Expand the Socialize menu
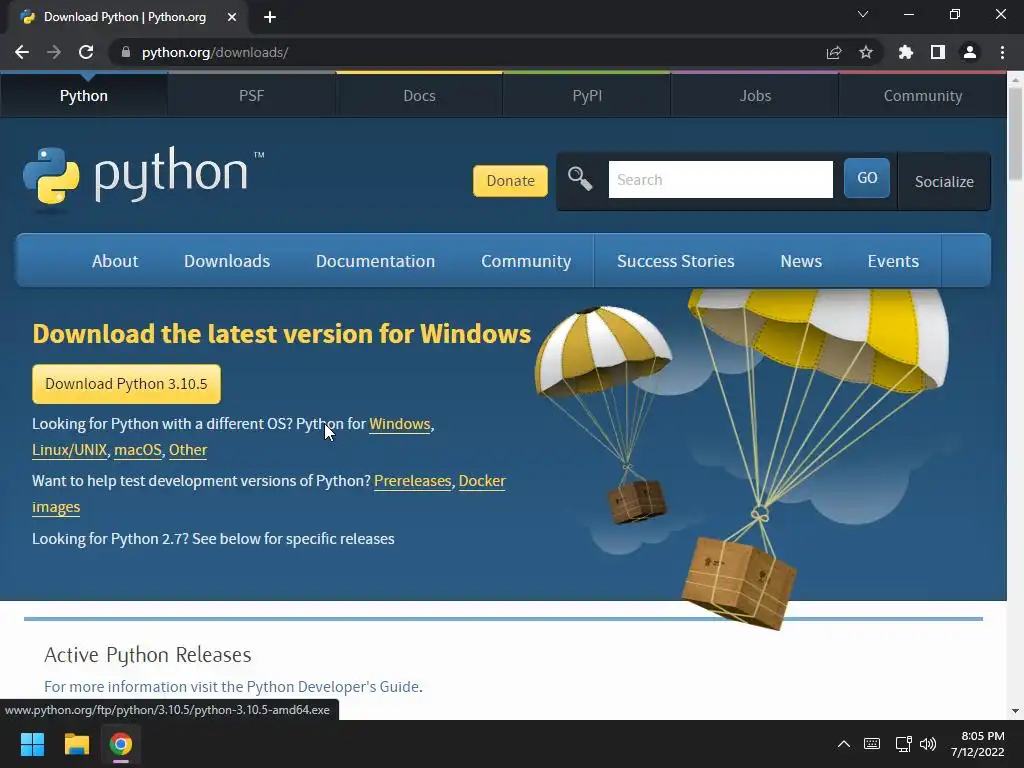This screenshot has height=768, width=1024. coord(944,182)
